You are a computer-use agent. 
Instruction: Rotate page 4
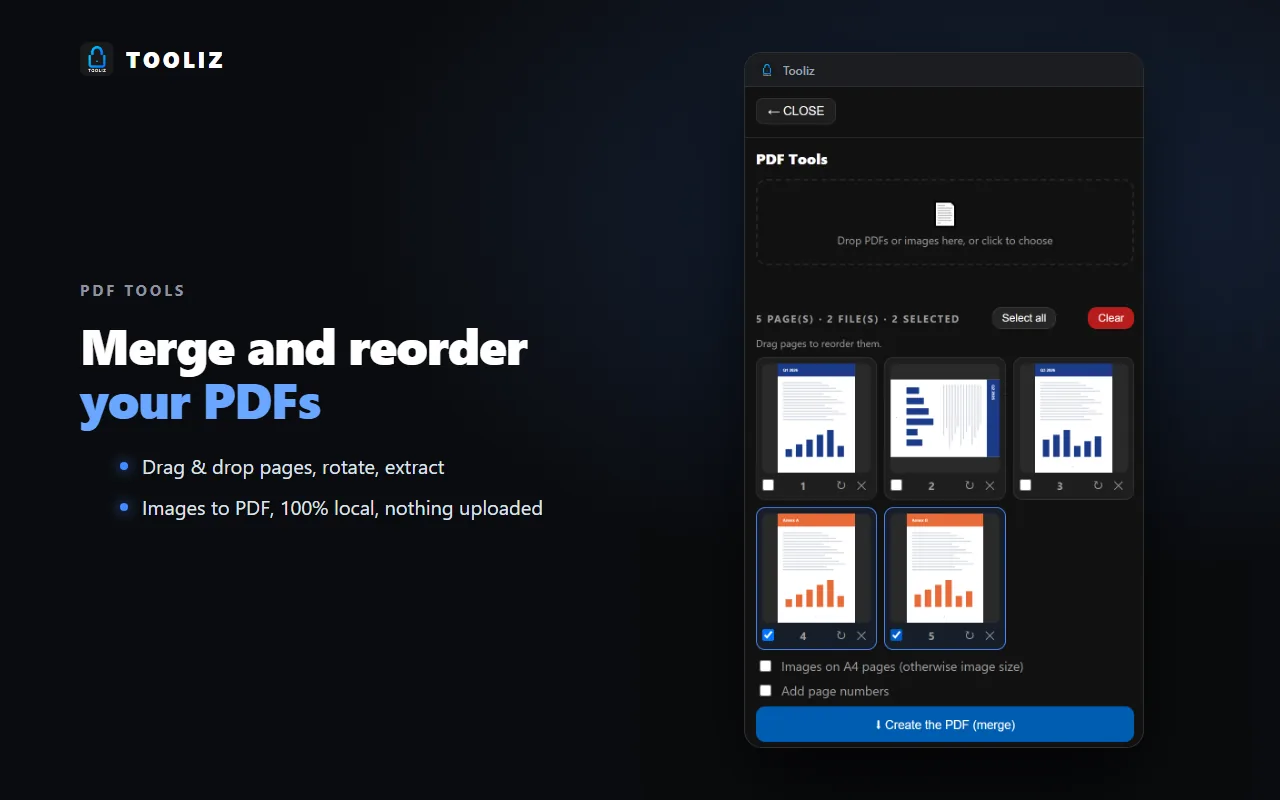841,635
